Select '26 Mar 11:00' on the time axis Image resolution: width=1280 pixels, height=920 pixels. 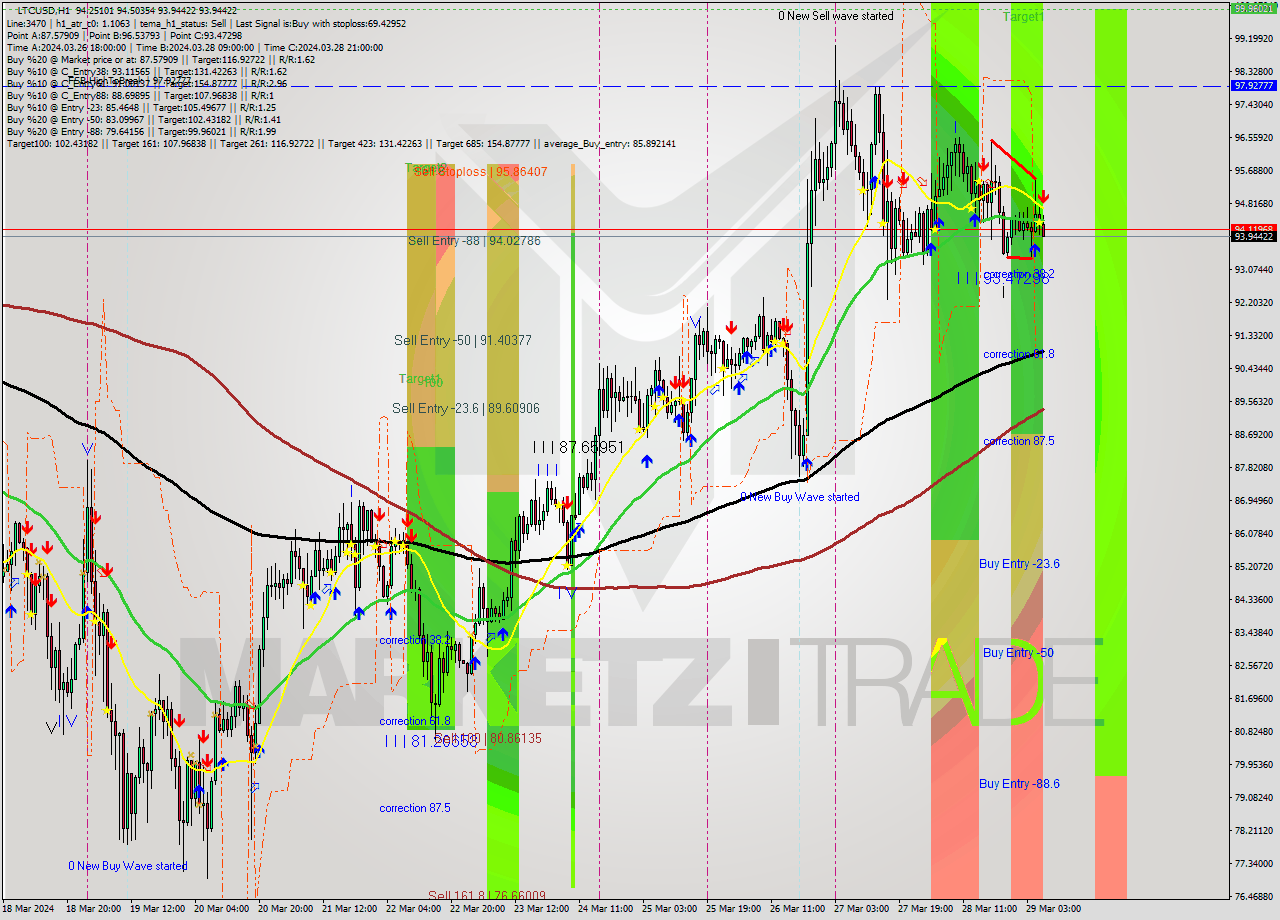[799, 909]
